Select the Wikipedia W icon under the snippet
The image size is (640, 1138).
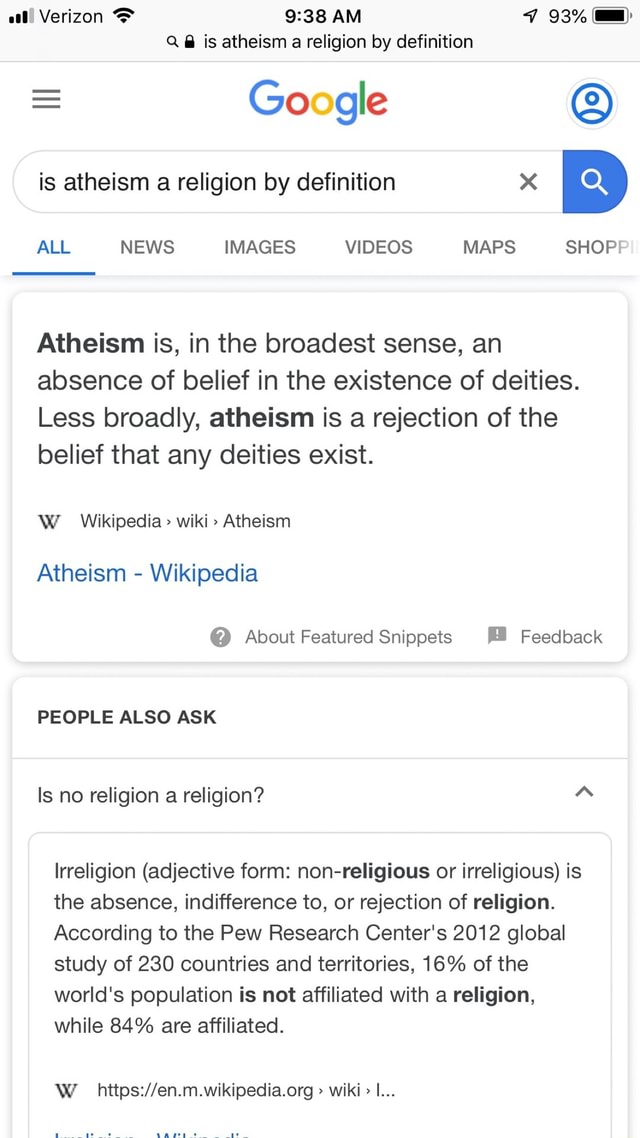click(49, 520)
